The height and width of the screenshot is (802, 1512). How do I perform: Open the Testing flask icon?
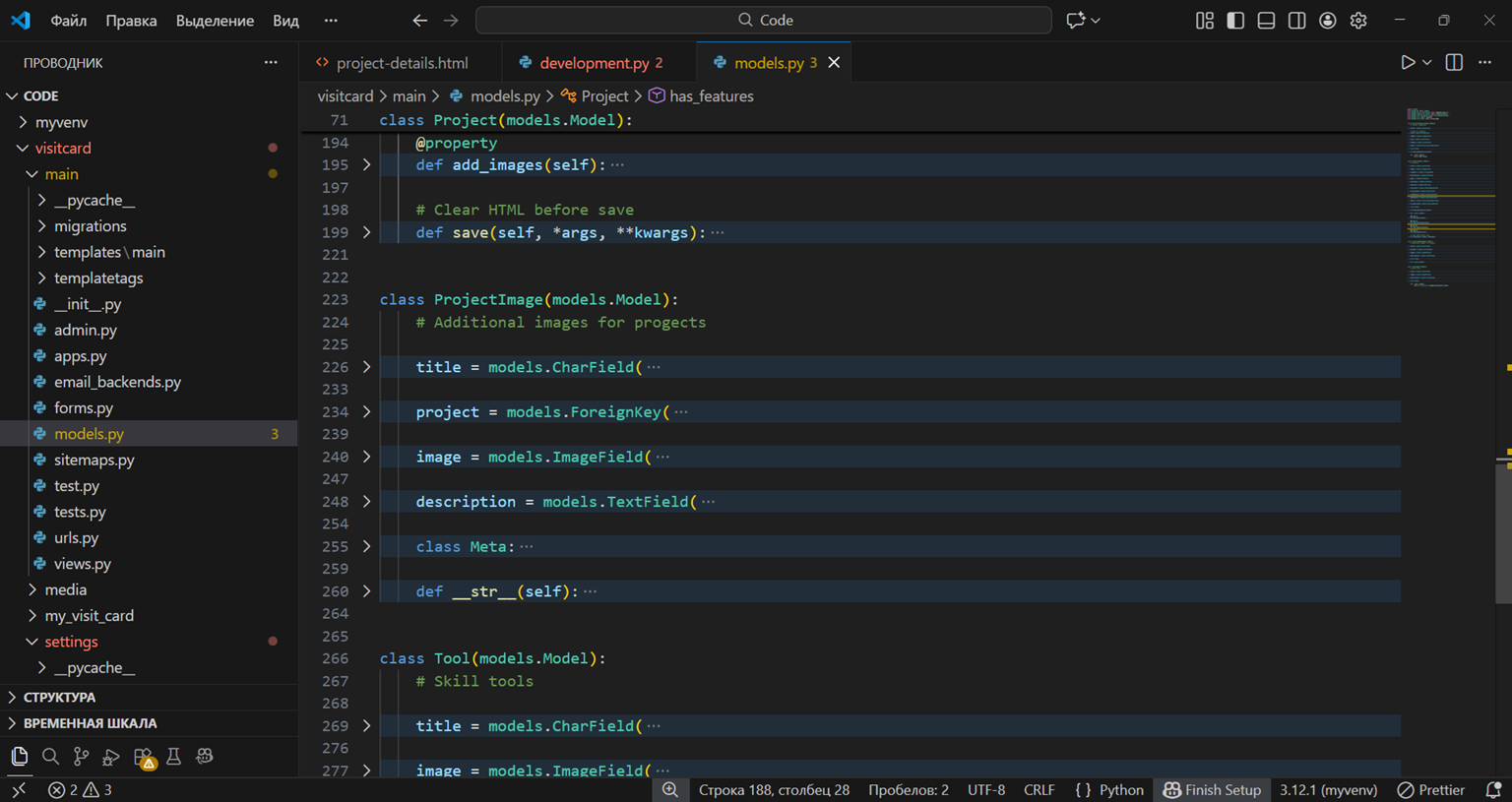173,756
